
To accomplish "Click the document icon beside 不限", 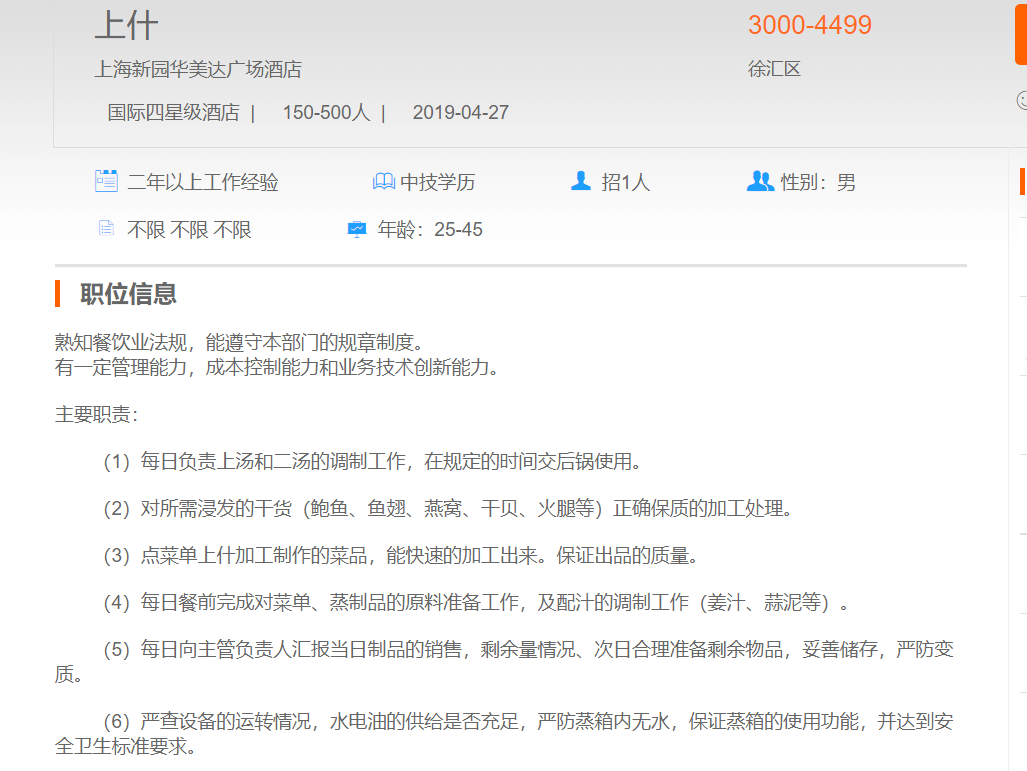I will pos(106,229).
